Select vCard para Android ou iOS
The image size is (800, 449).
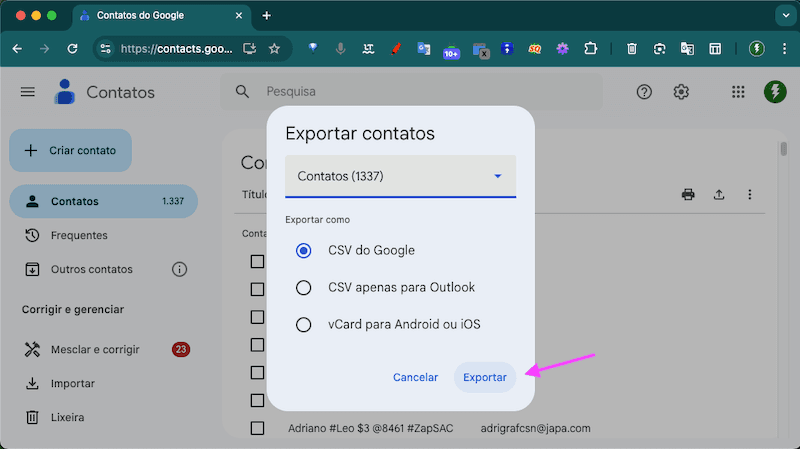point(304,325)
